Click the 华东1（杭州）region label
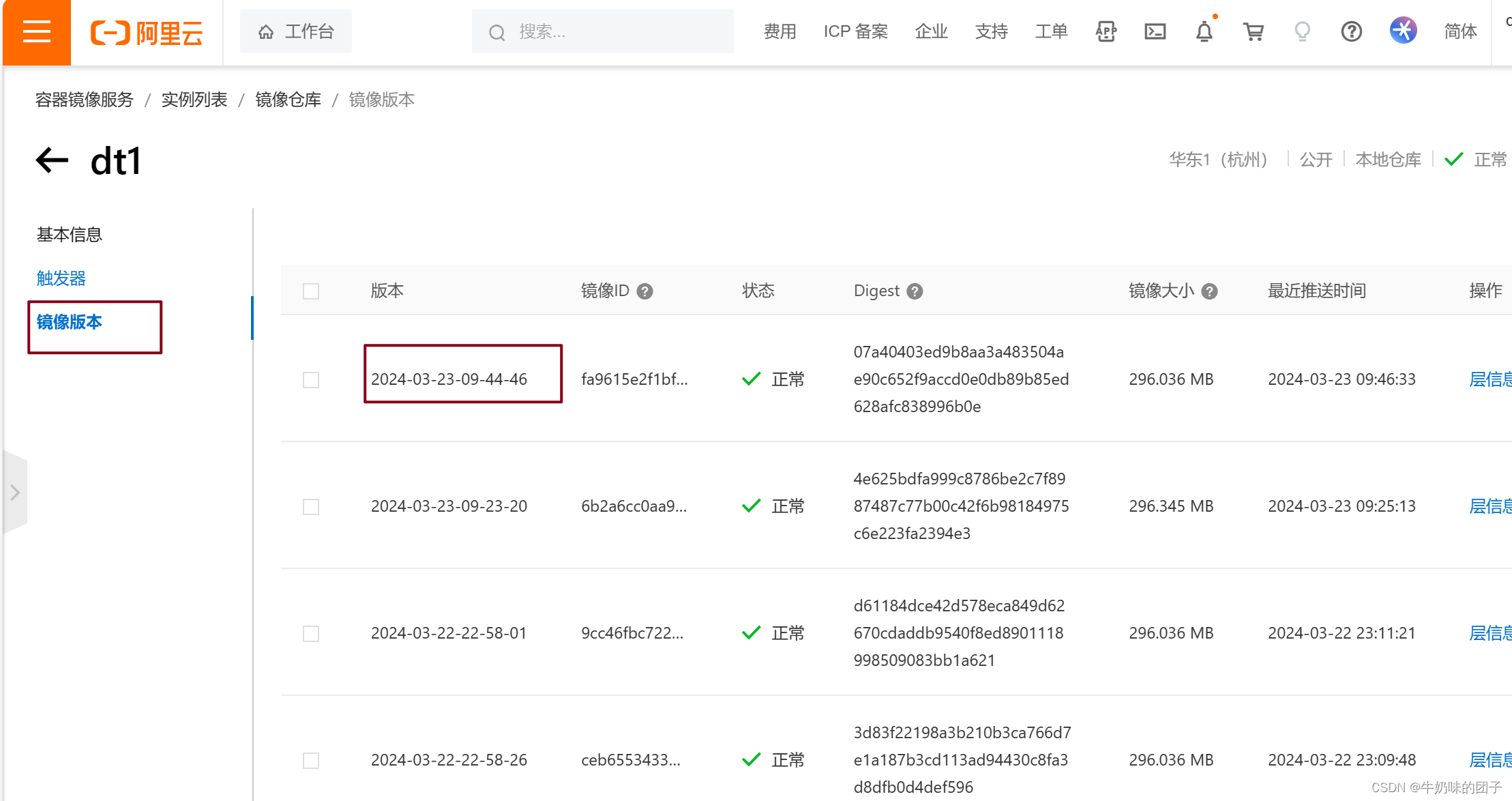Screen dimensions: 1512x801 (1218, 160)
